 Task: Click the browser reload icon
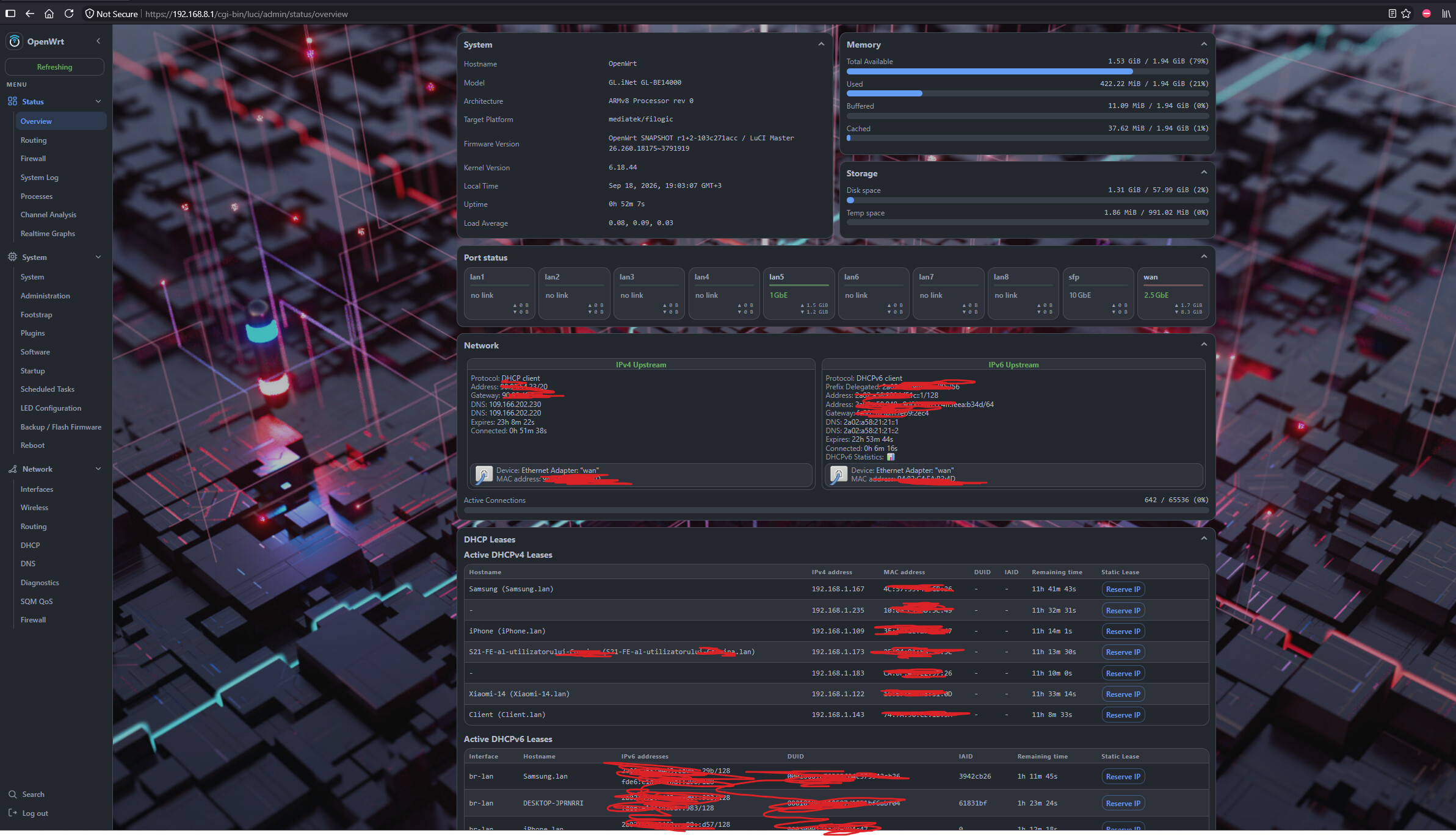click(x=69, y=13)
